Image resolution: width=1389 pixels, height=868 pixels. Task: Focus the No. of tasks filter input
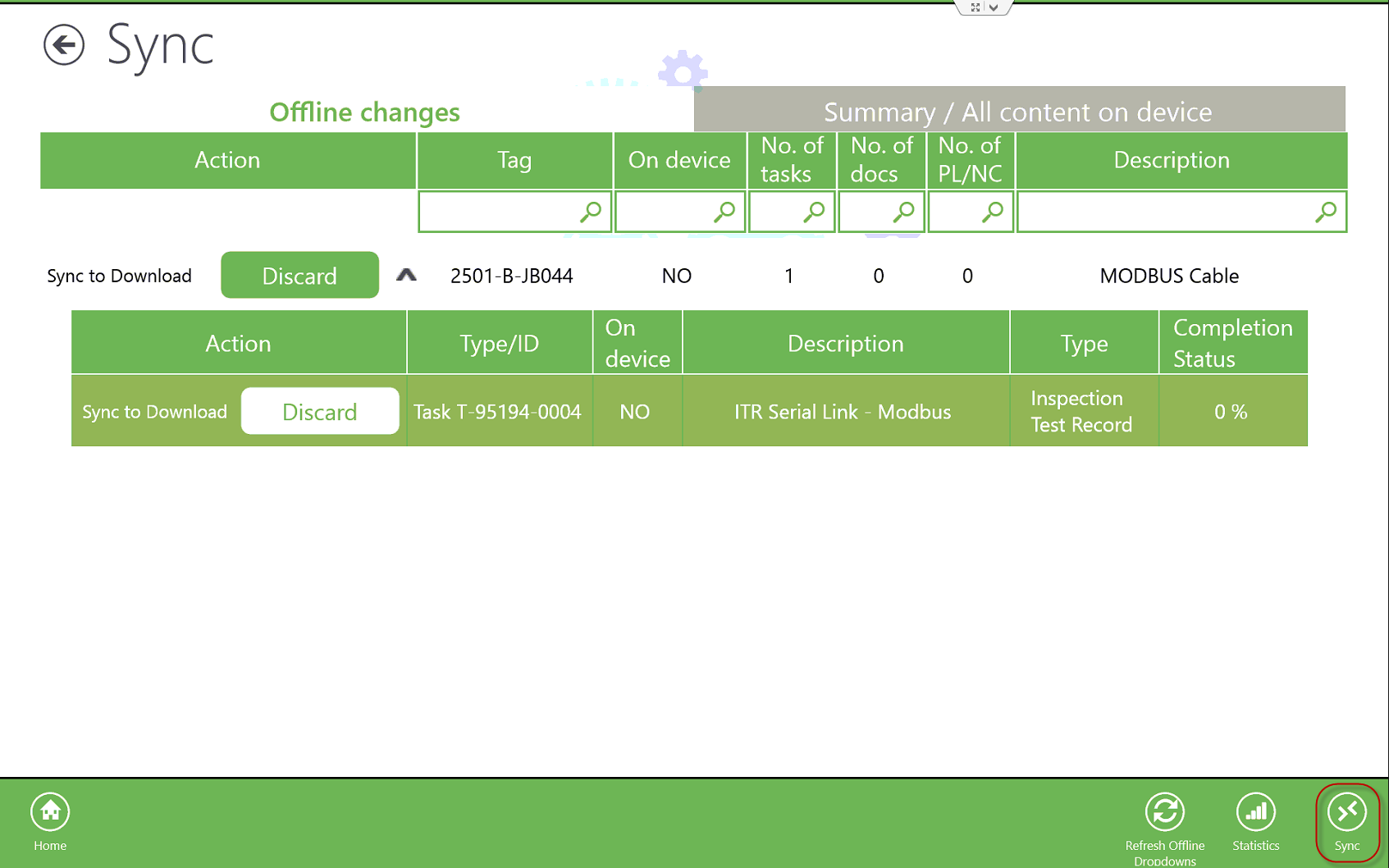tap(792, 212)
